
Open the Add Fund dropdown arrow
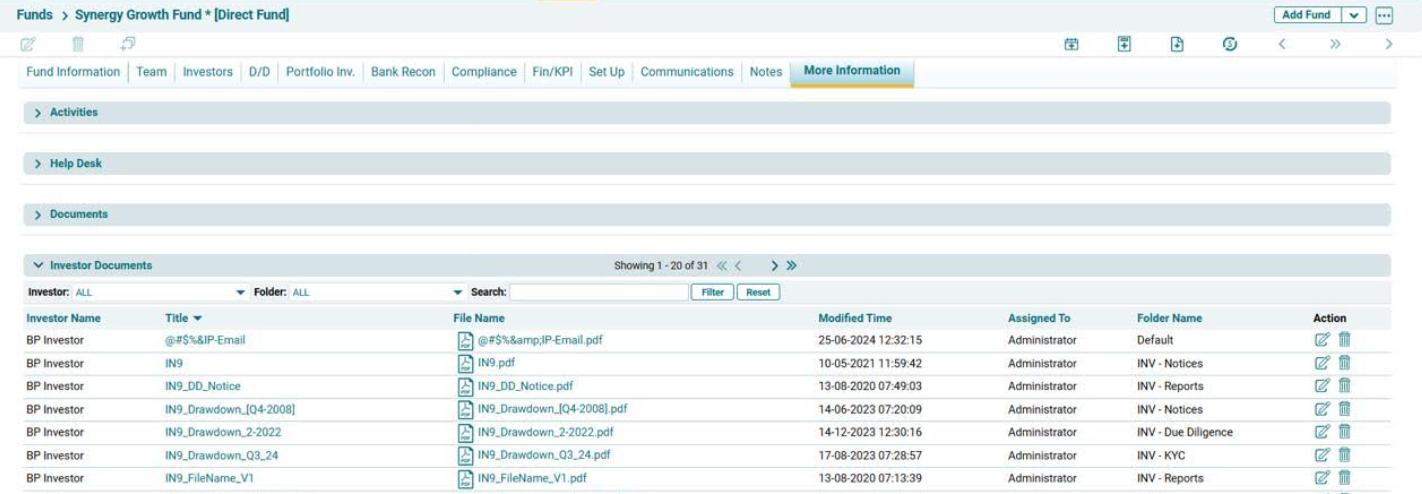1354,15
